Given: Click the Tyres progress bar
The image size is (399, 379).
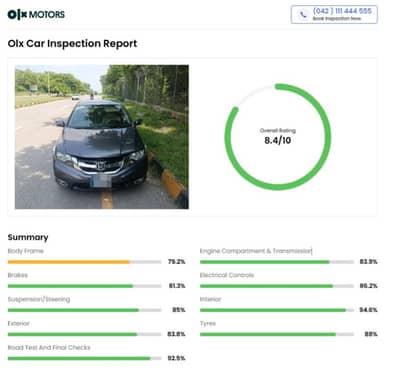Looking at the screenshot, I should 277,334.
